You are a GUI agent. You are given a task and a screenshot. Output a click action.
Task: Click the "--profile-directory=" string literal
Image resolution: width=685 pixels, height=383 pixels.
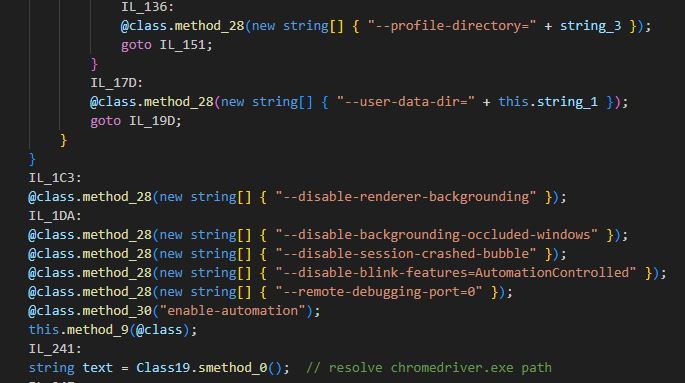(452, 26)
